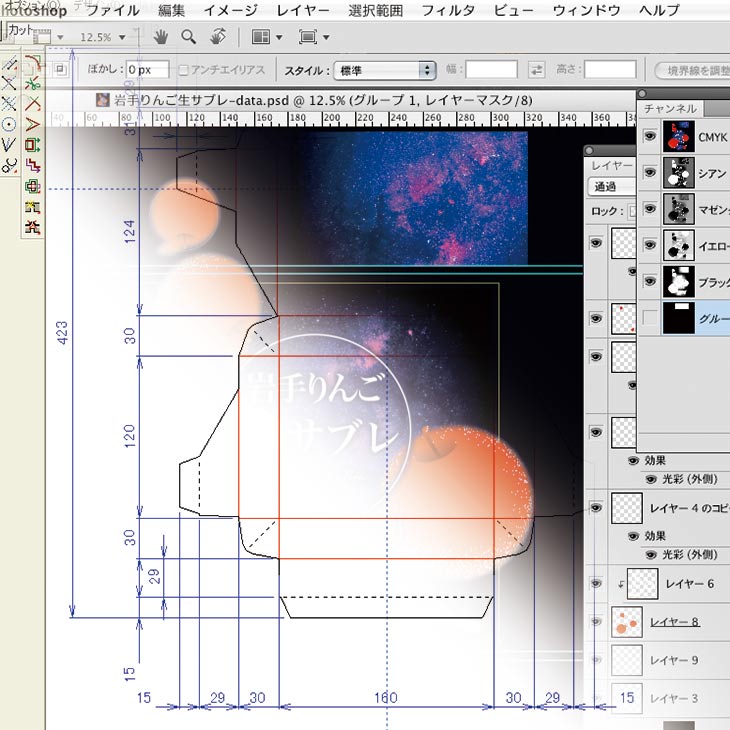This screenshot has height=730, width=730.
Task: Select the Zoom magnifier tool
Action: pyautogui.click(x=189, y=37)
